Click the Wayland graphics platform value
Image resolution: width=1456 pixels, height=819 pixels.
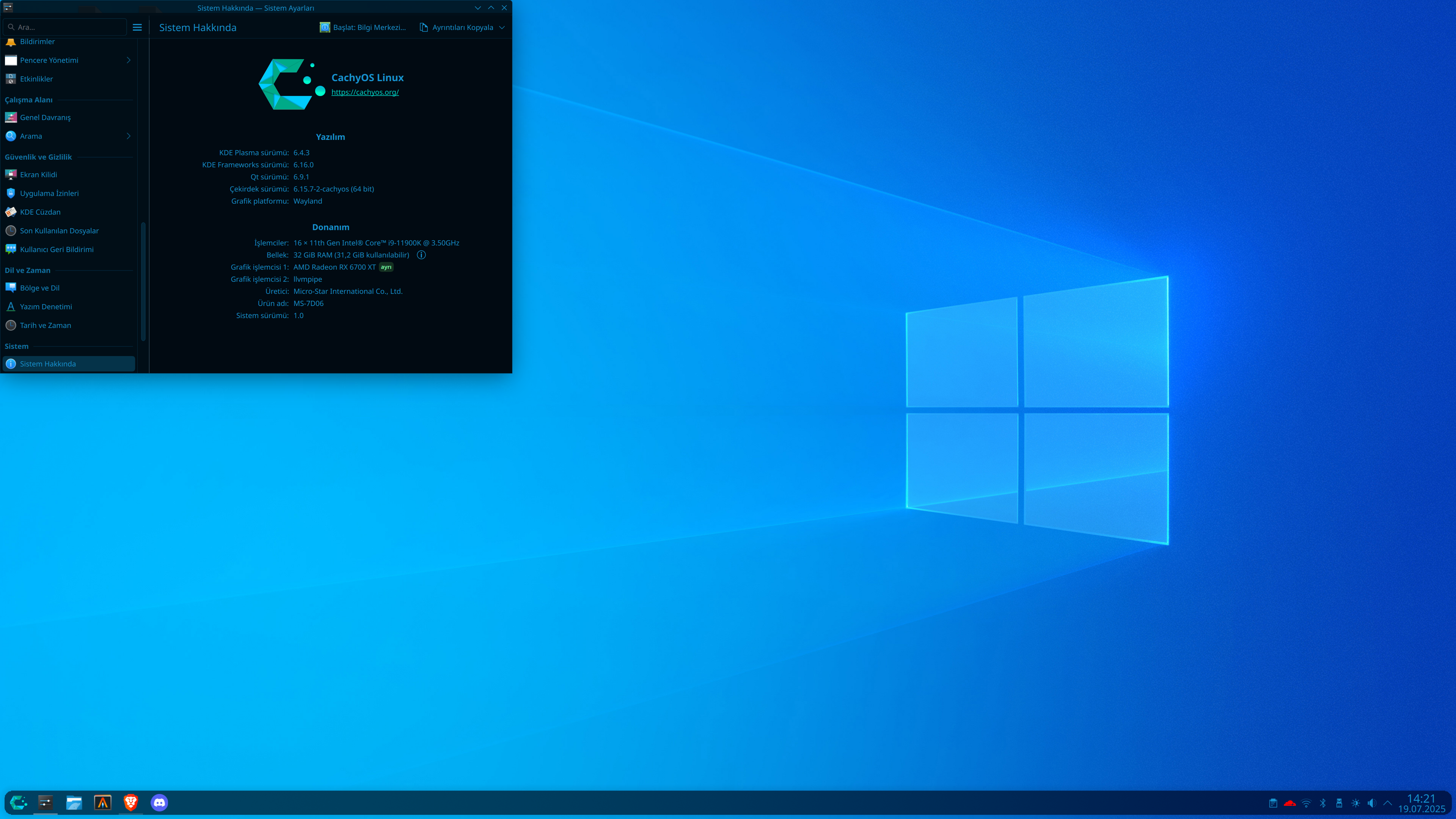point(308,201)
